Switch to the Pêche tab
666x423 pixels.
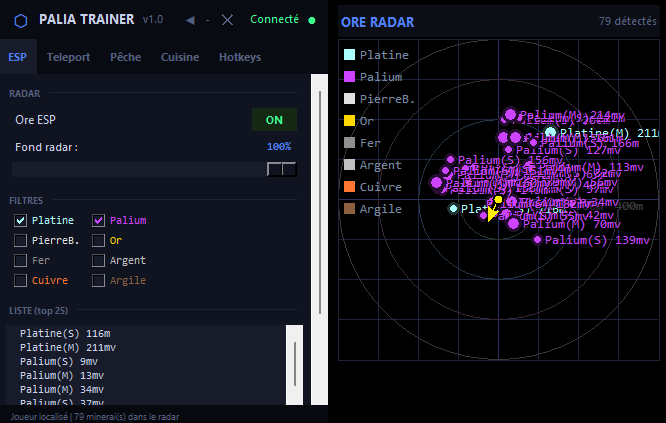125,58
